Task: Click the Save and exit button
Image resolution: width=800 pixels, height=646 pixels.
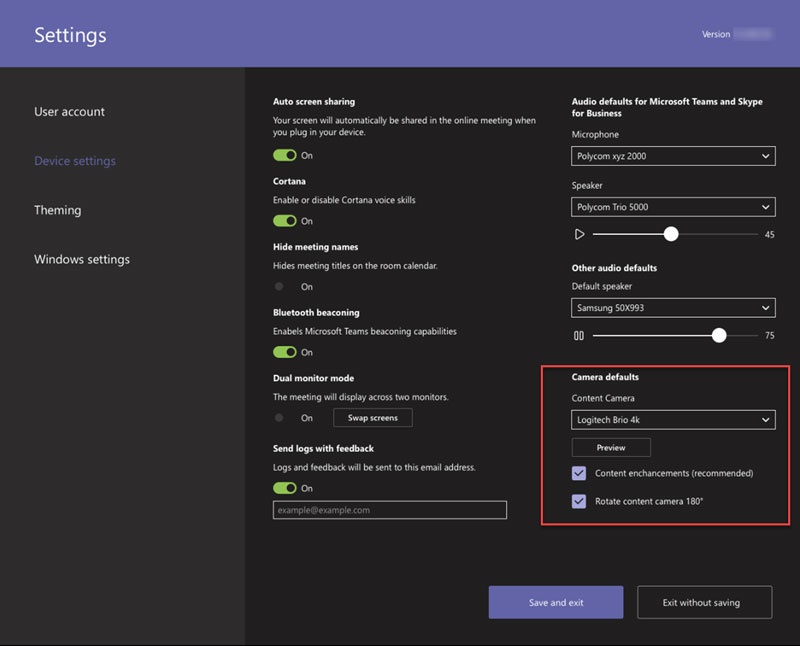Action: 556,603
